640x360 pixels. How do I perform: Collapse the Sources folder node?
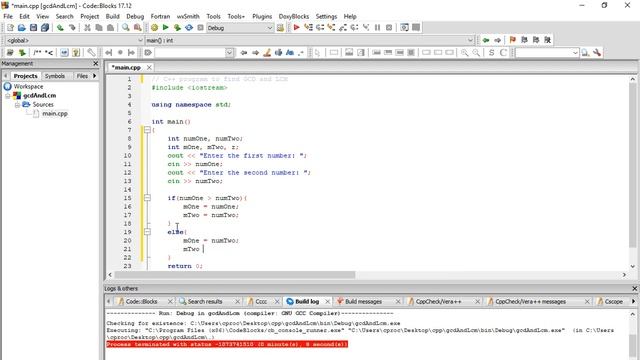[17, 105]
